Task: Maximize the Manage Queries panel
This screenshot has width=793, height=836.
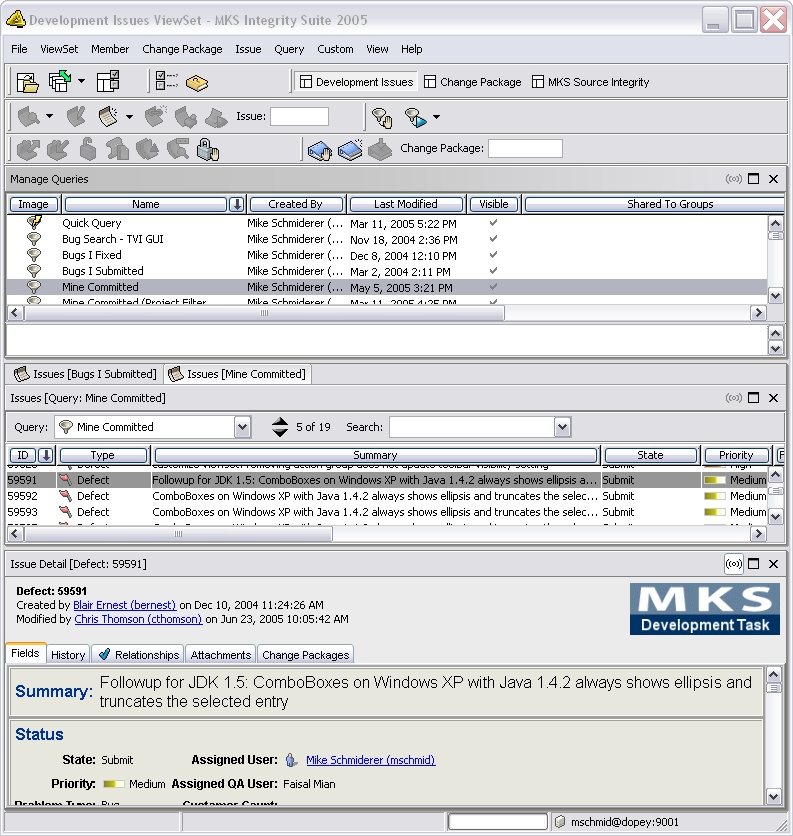Action: click(x=754, y=179)
